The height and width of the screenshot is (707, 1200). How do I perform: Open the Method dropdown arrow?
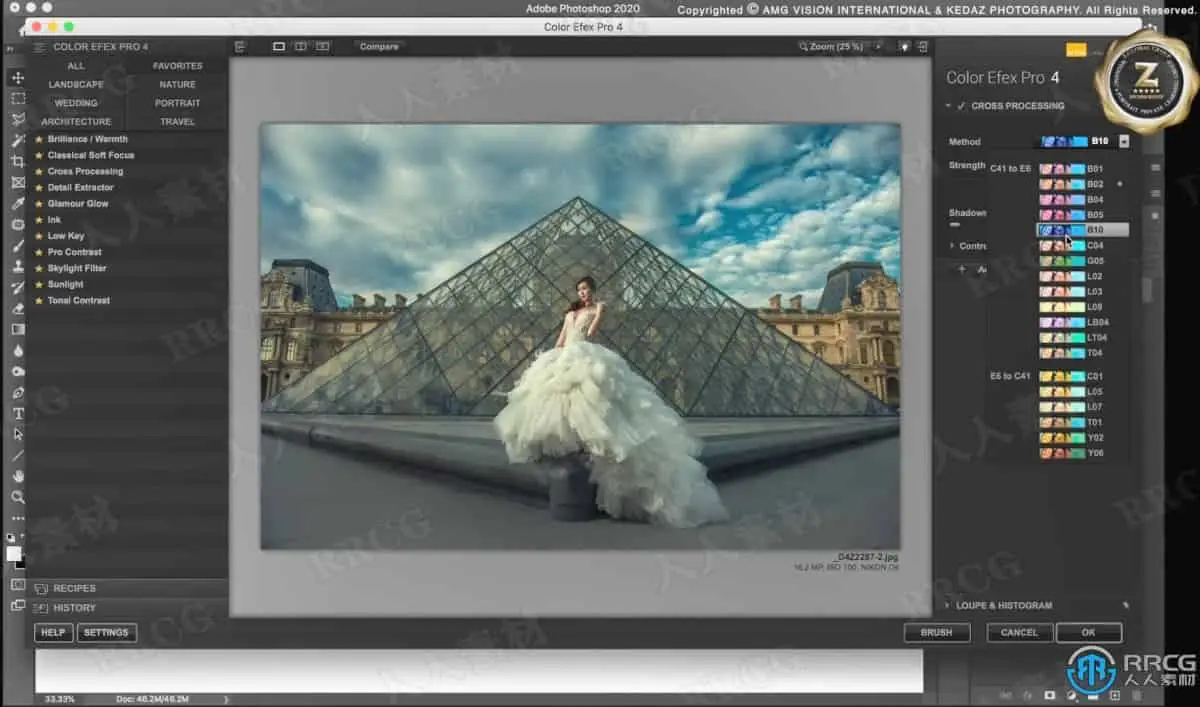pos(1124,142)
